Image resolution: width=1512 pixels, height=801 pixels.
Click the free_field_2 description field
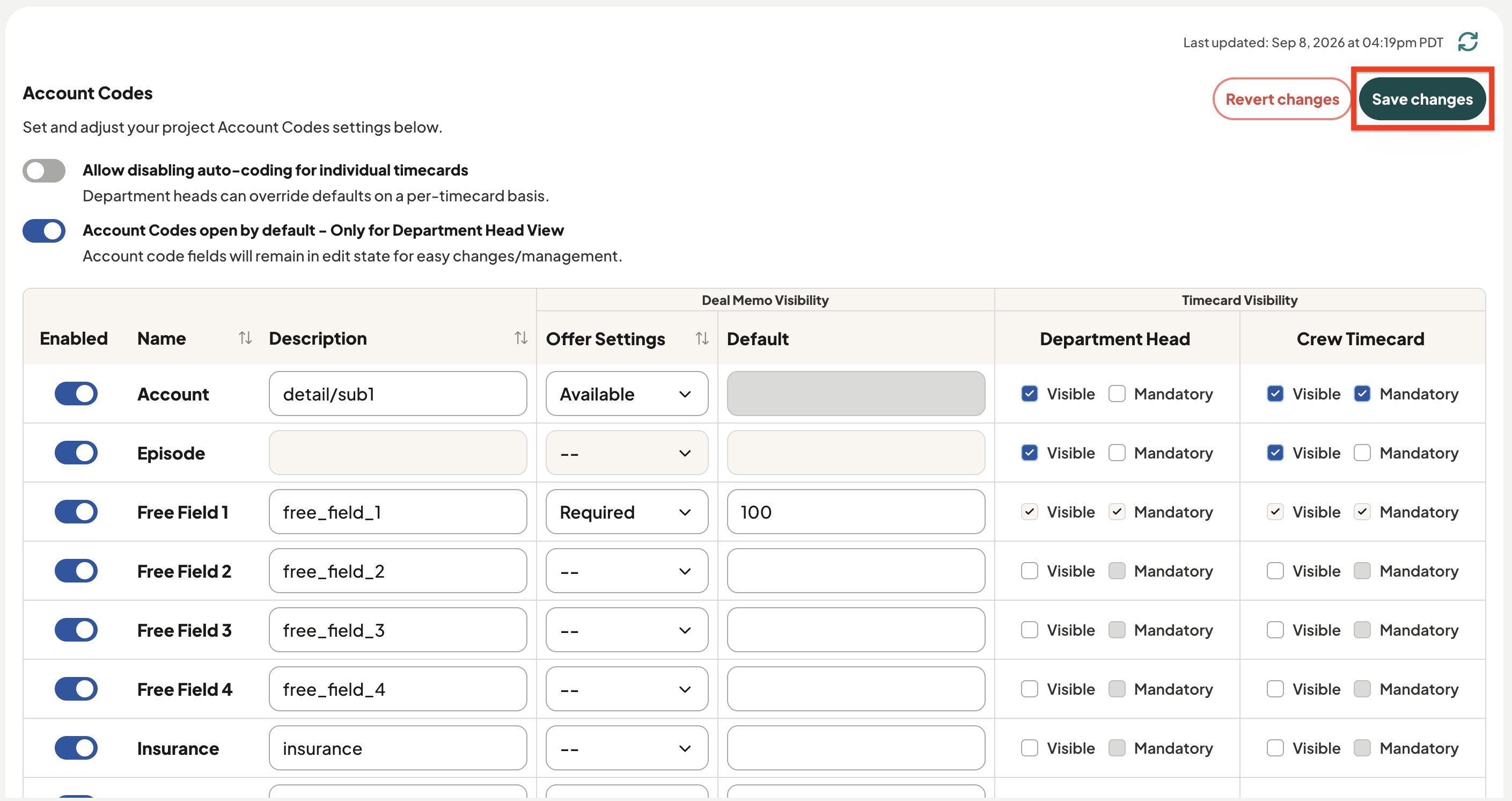coord(398,571)
